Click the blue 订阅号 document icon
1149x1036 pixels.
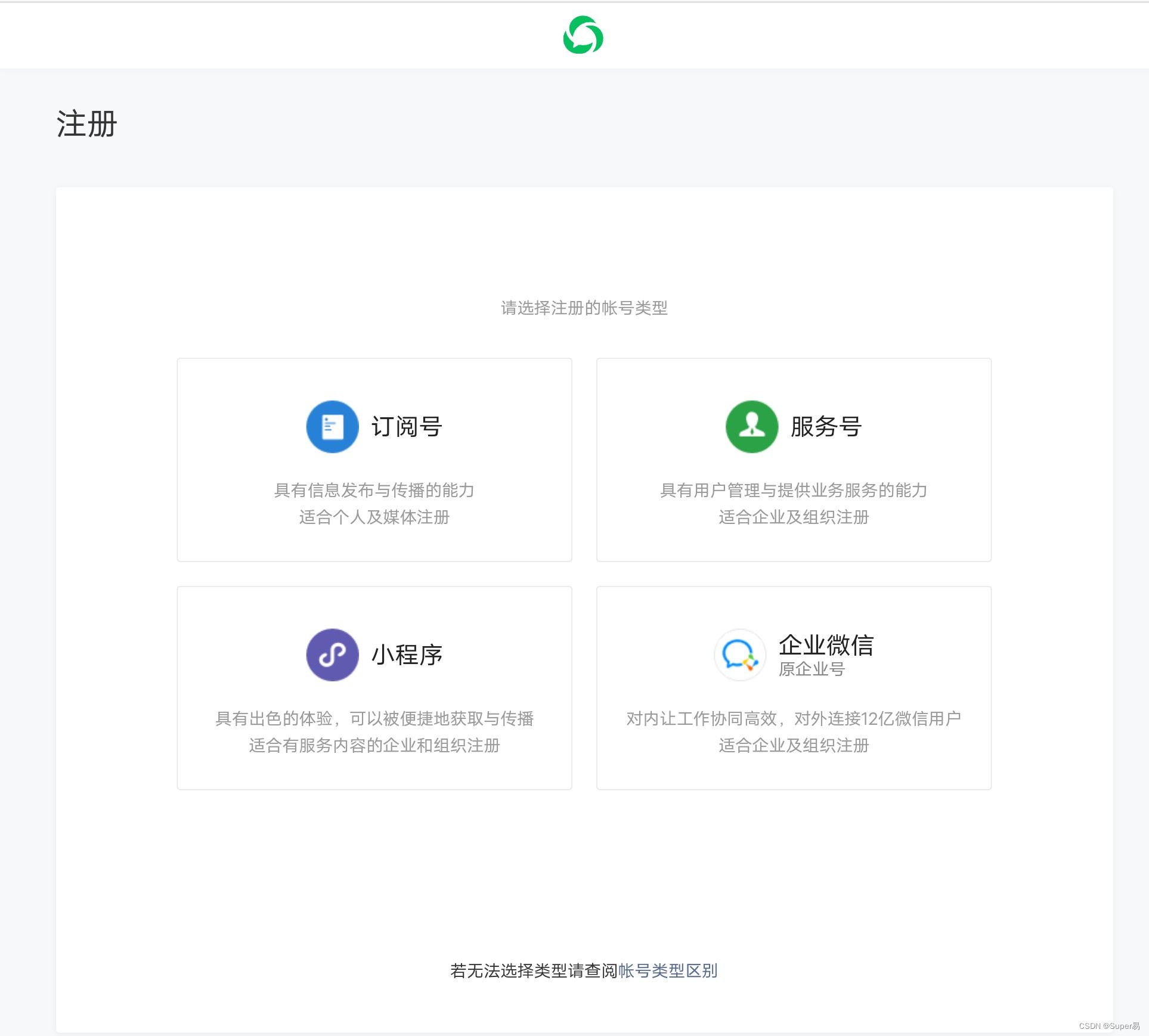332,427
